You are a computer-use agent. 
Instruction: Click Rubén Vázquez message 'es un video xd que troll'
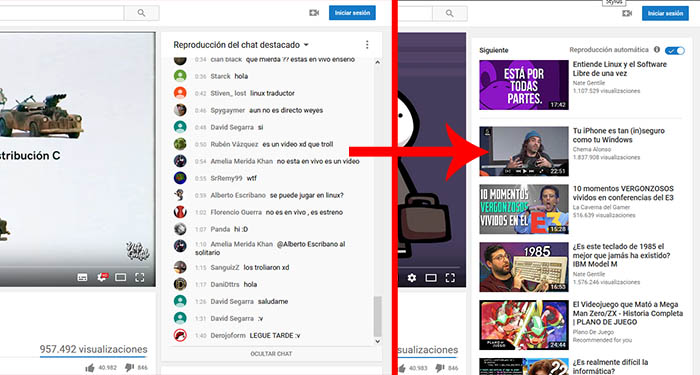pos(298,144)
